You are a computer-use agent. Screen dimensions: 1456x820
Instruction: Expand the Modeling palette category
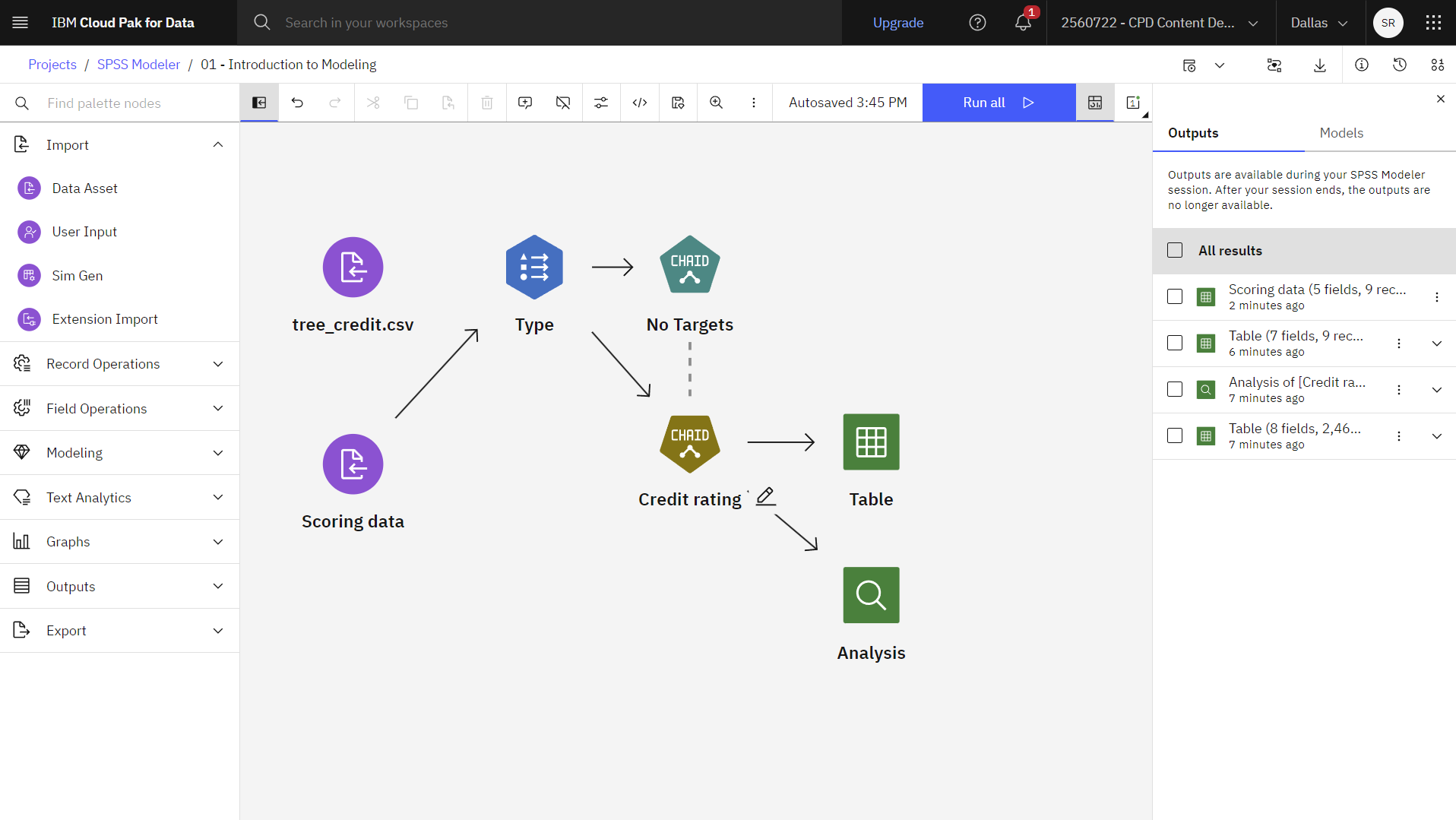tap(120, 453)
